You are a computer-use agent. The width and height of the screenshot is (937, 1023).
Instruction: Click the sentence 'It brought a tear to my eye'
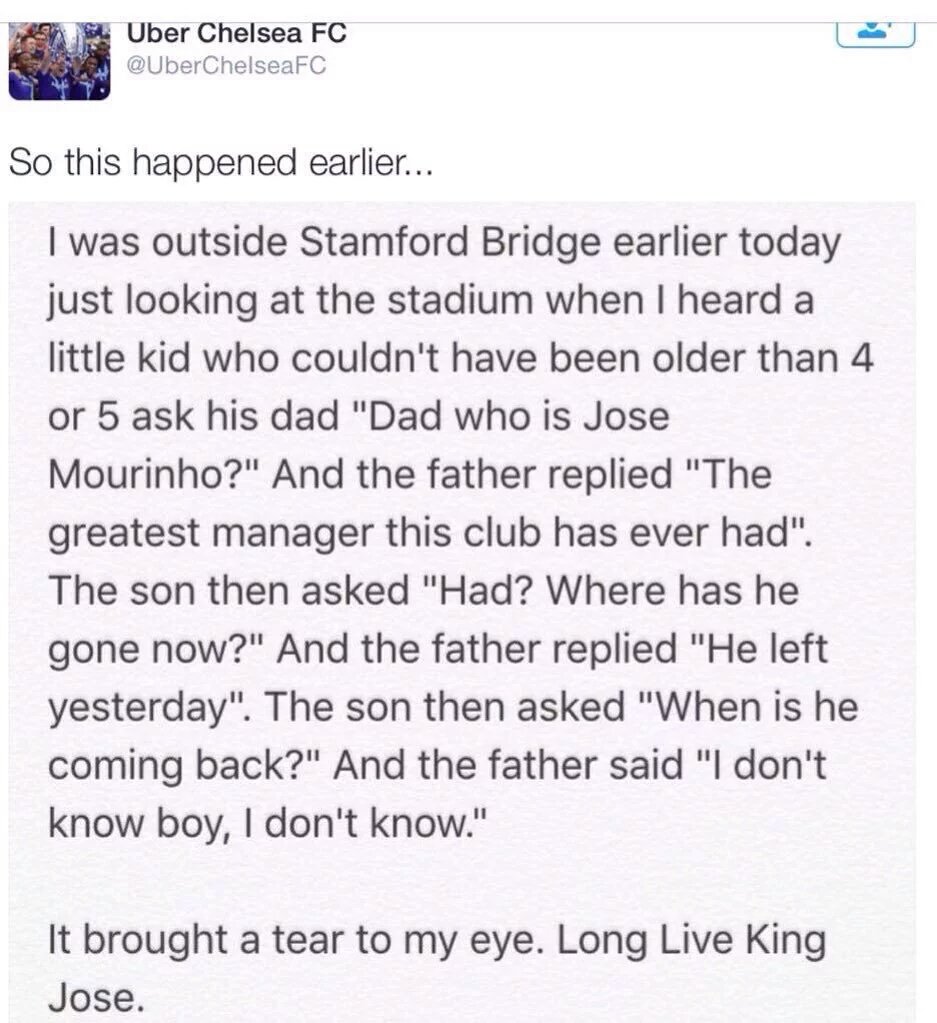[x=294, y=941]
